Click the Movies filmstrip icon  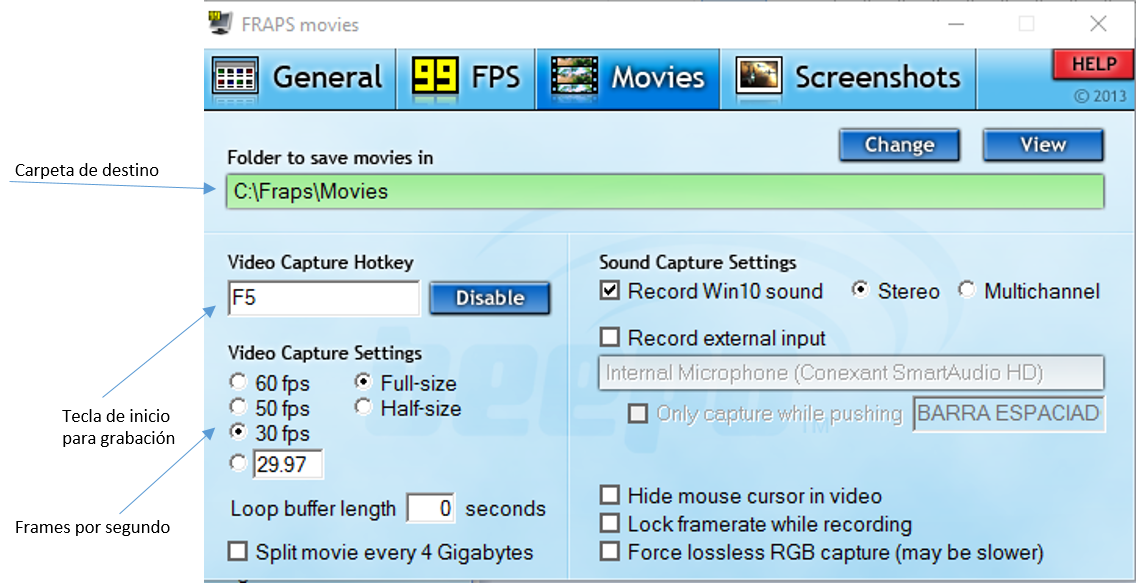[574, 77]
